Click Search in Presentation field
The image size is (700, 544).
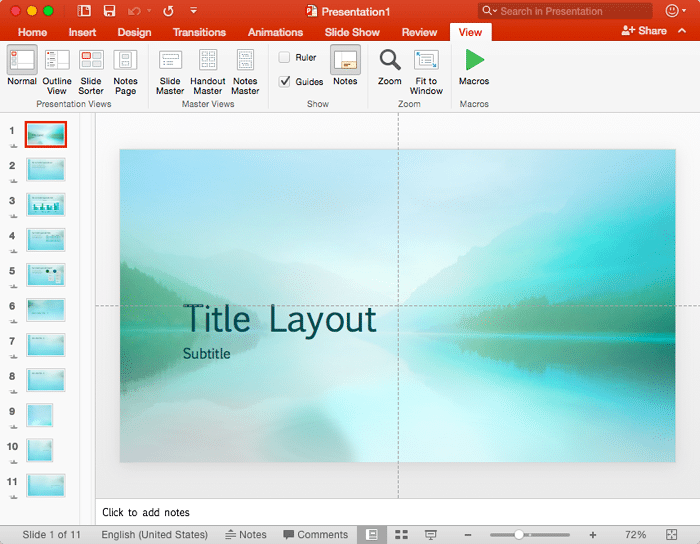pos(565,11)
